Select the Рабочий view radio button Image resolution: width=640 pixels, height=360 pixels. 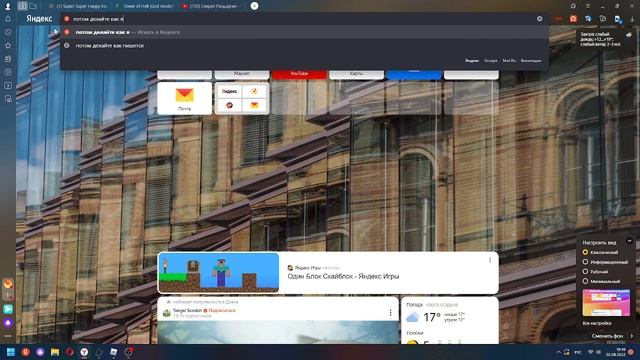coord(585,271)
